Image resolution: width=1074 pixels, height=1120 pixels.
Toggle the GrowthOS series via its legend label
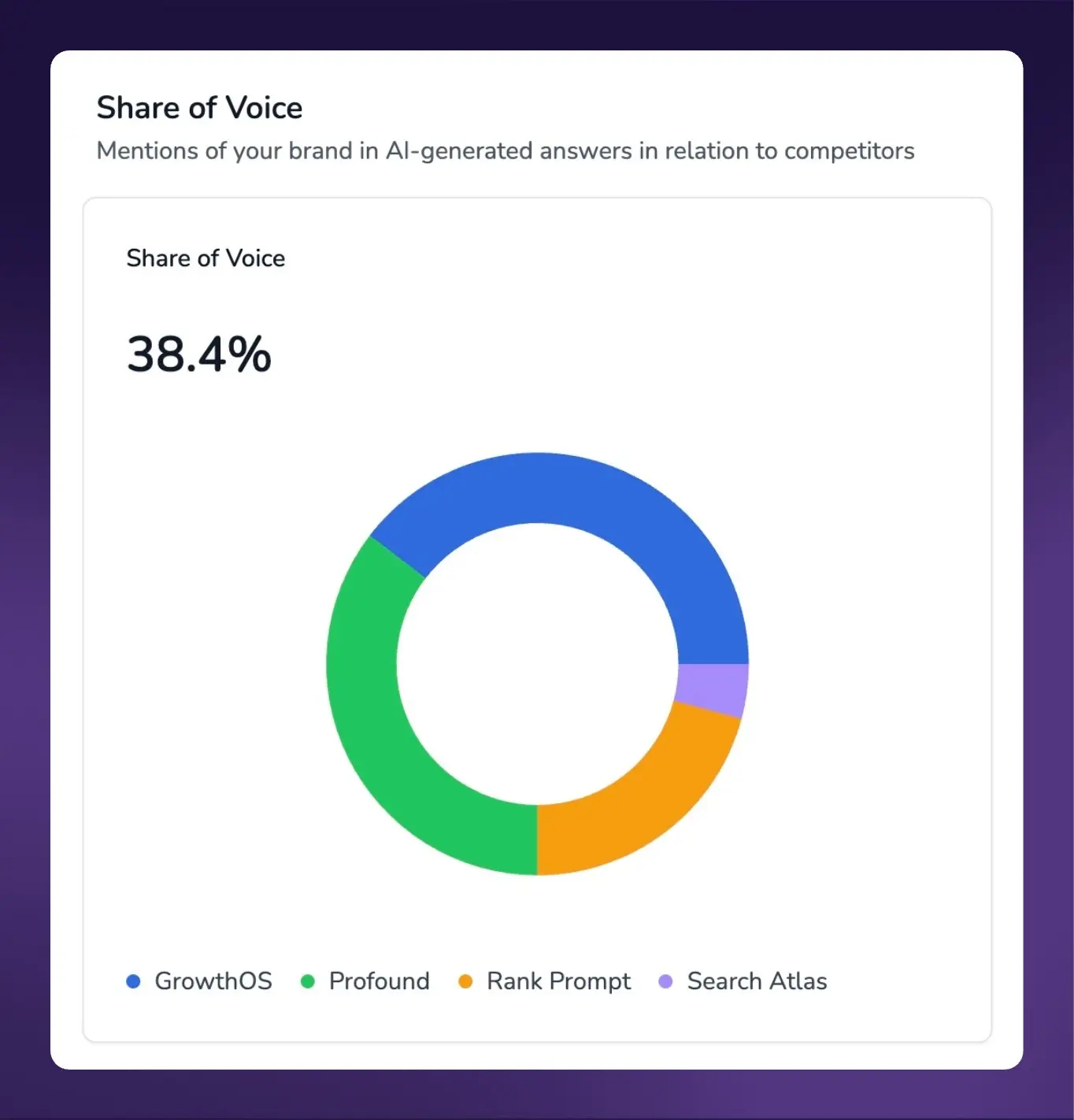[x=213, y=981]
